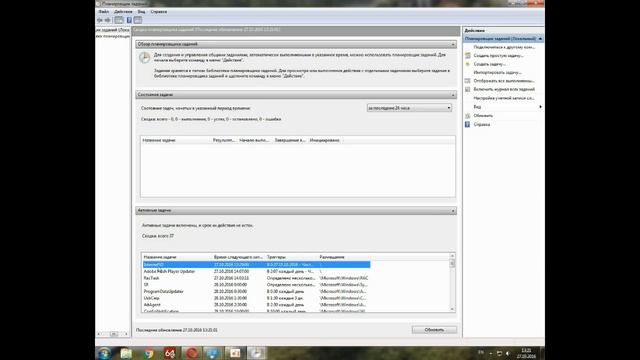Screen dimensions: 640x360
Task: Select the RacTask row in active tasks
Action: [x=256, y=278]
